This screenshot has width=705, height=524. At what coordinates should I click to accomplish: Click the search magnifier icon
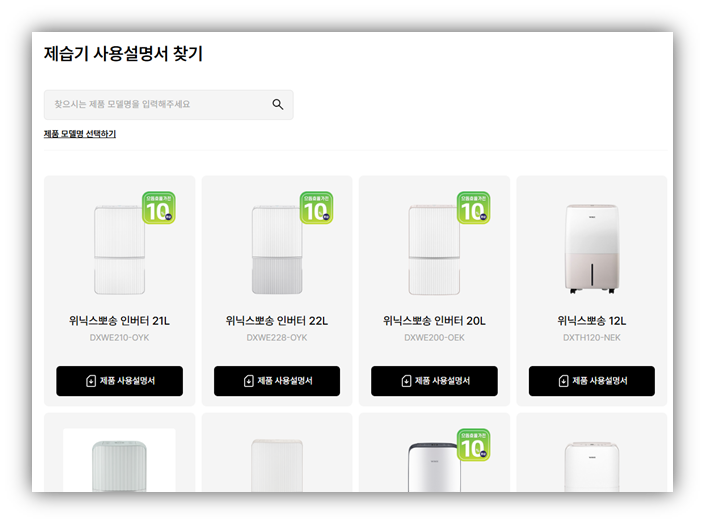278,104
